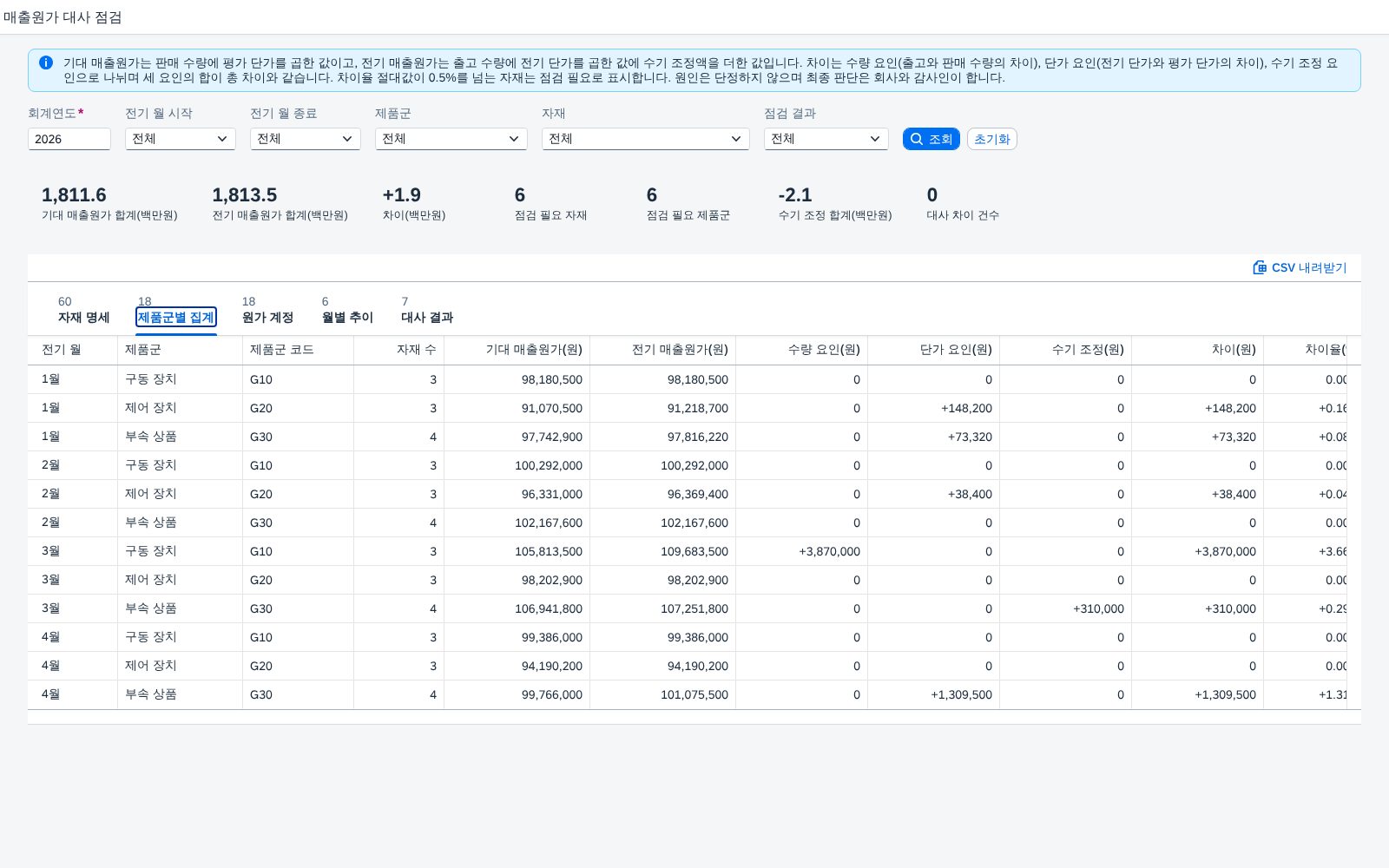Select the 제품군별 집계 tab
Viewport: 1389px width, 868px height.
coord(176,318)
